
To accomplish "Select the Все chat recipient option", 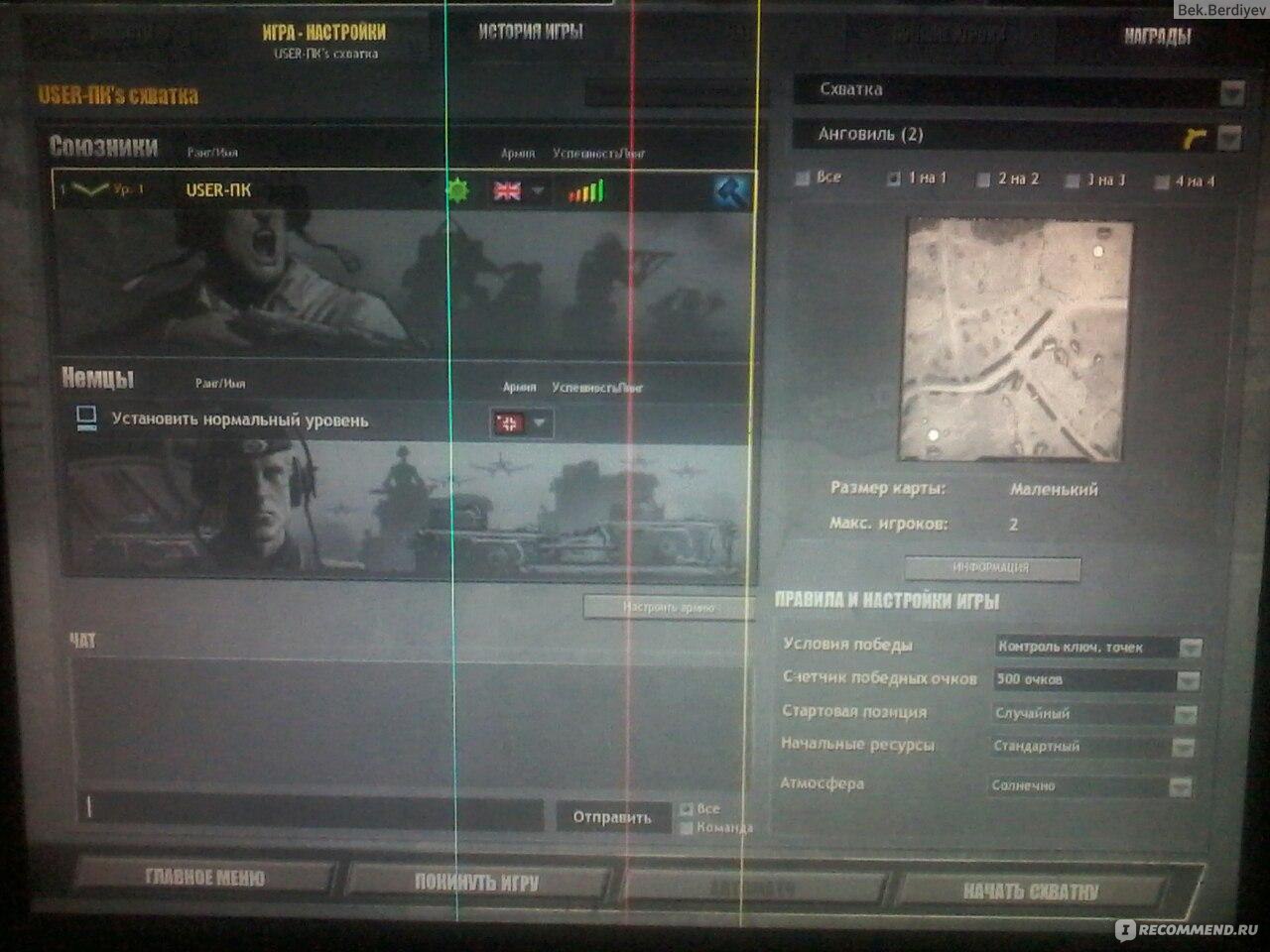I will (x=686, y=809).
